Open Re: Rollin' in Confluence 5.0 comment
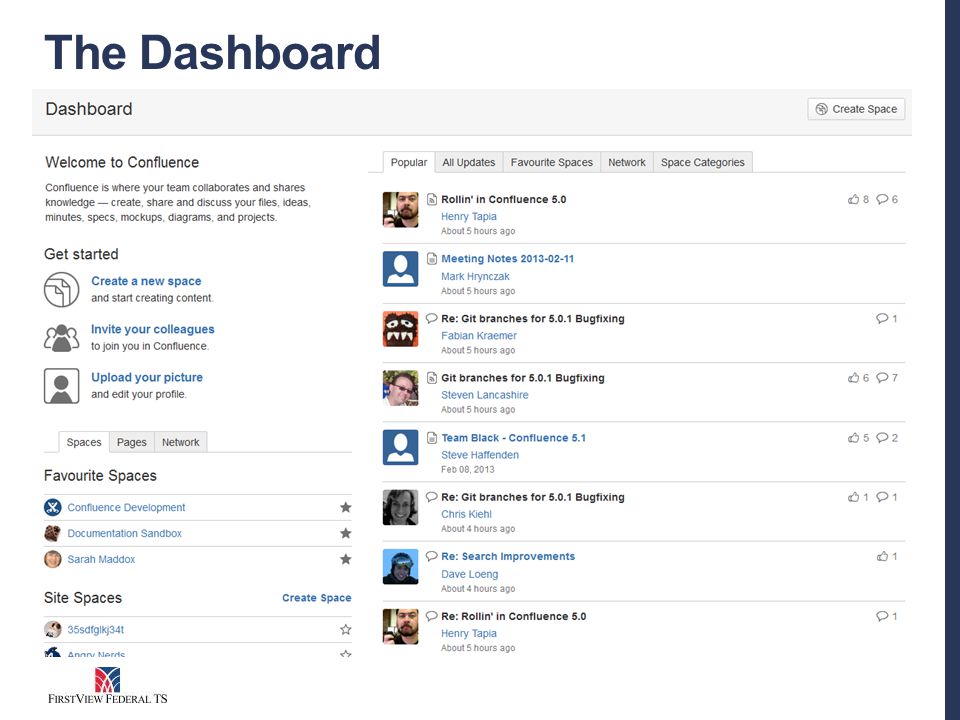 (x=514, y=616)
